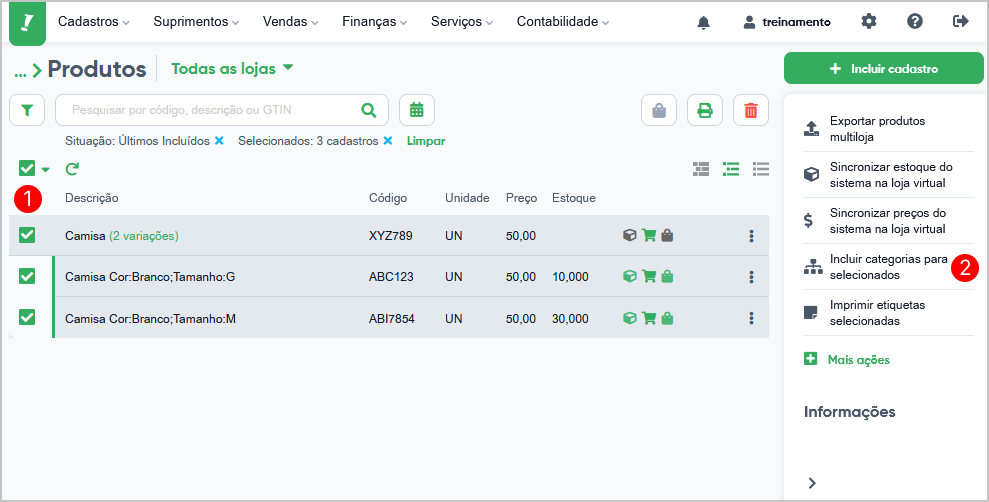Click the Incluir cadastro button

(x=884, y=69)
